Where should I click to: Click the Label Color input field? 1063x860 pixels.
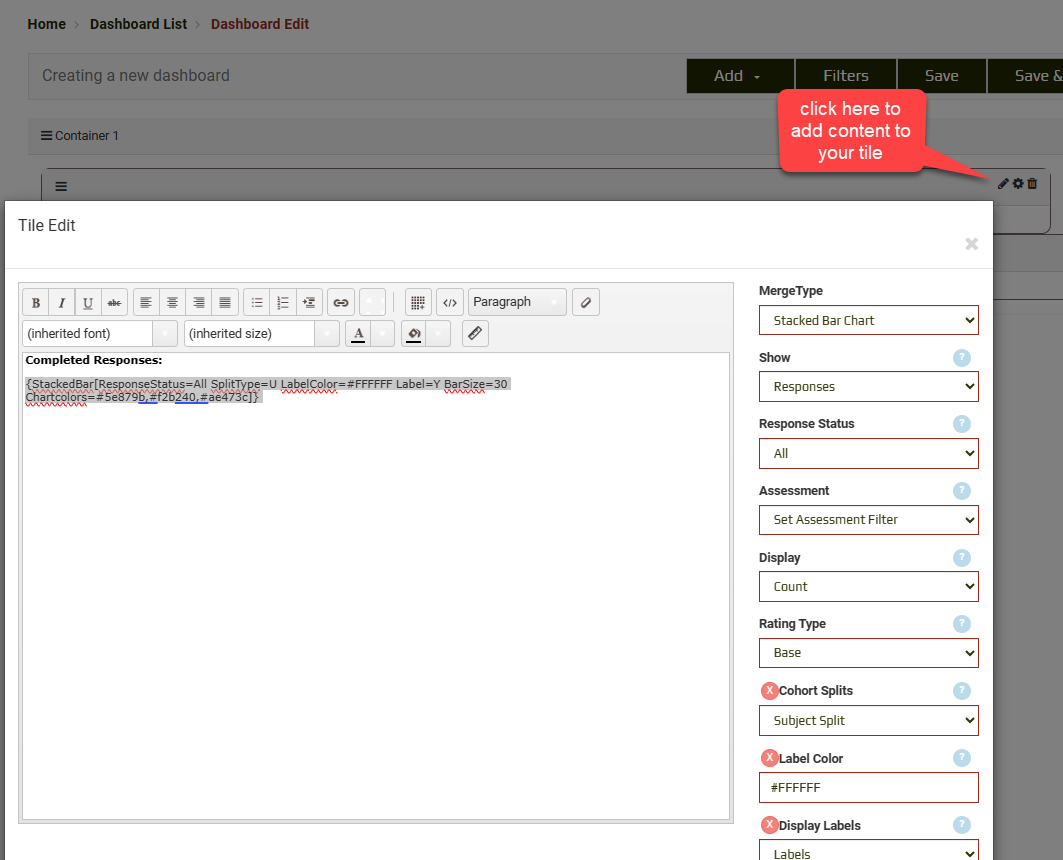868,787
